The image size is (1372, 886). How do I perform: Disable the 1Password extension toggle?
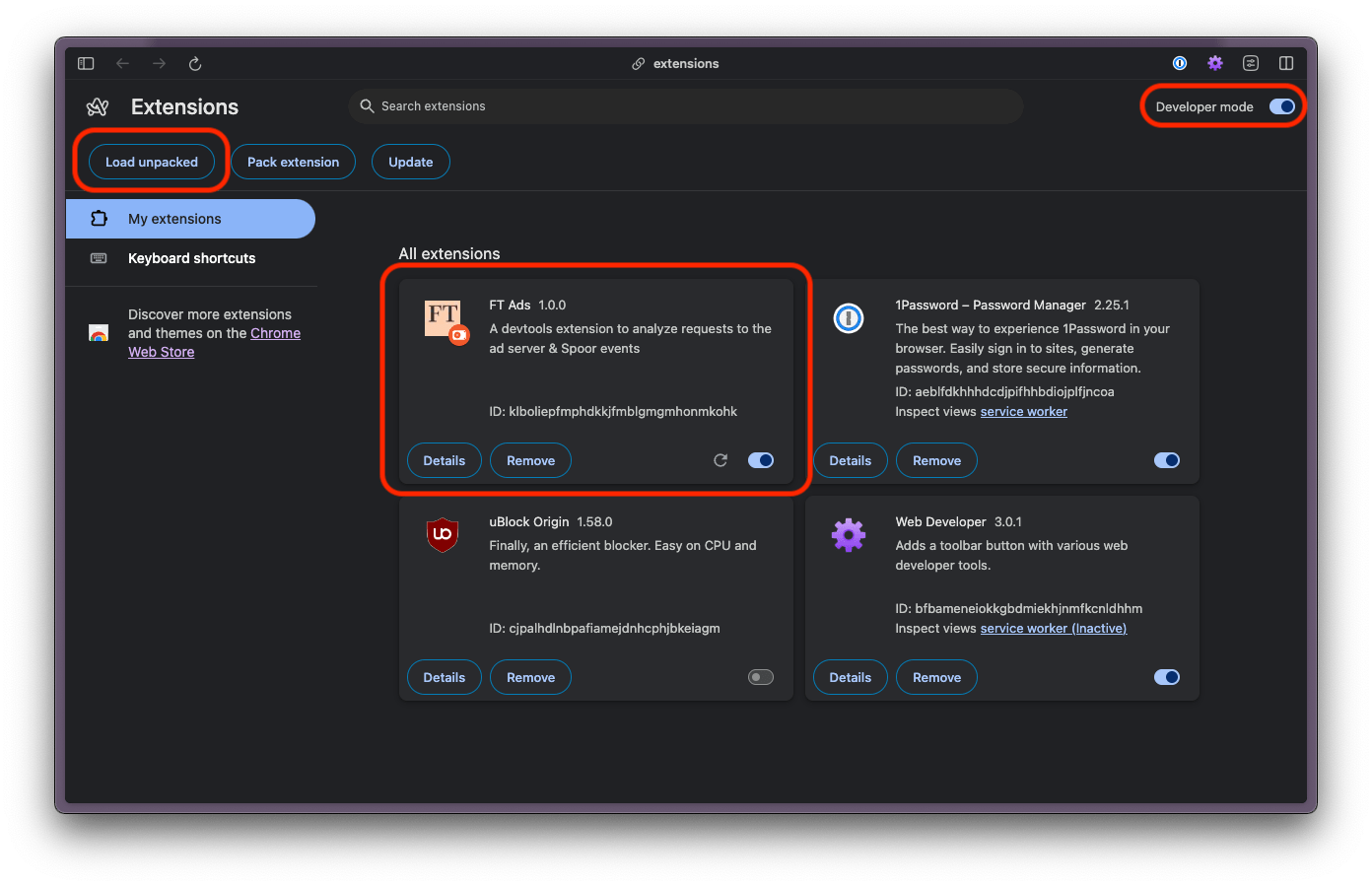pos(1167,460)
